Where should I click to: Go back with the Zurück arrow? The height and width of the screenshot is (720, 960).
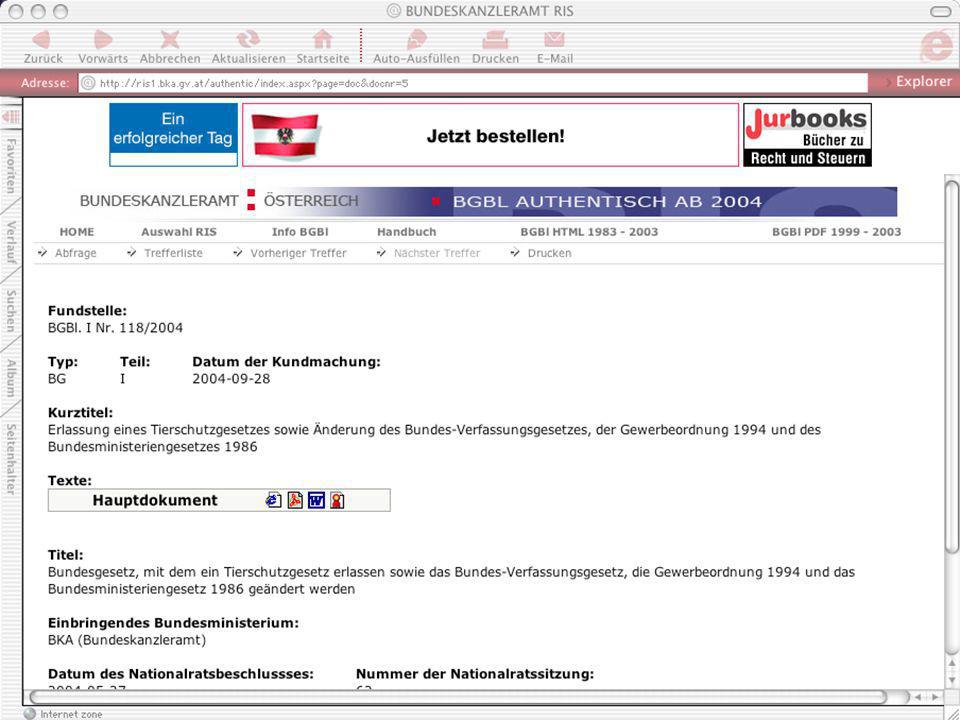coord(42,40)
